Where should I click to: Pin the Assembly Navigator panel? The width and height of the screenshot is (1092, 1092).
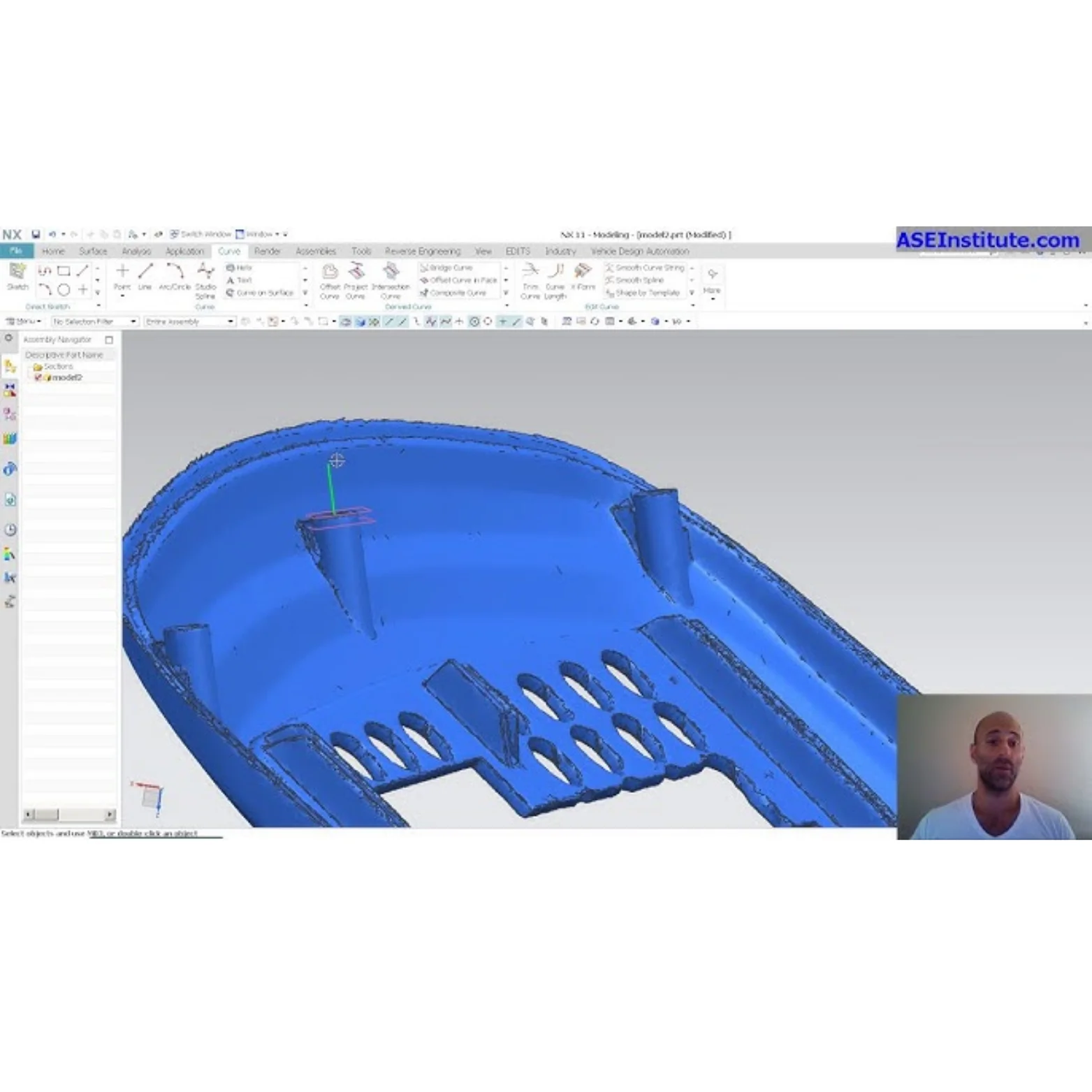click(x=109, y=340)
